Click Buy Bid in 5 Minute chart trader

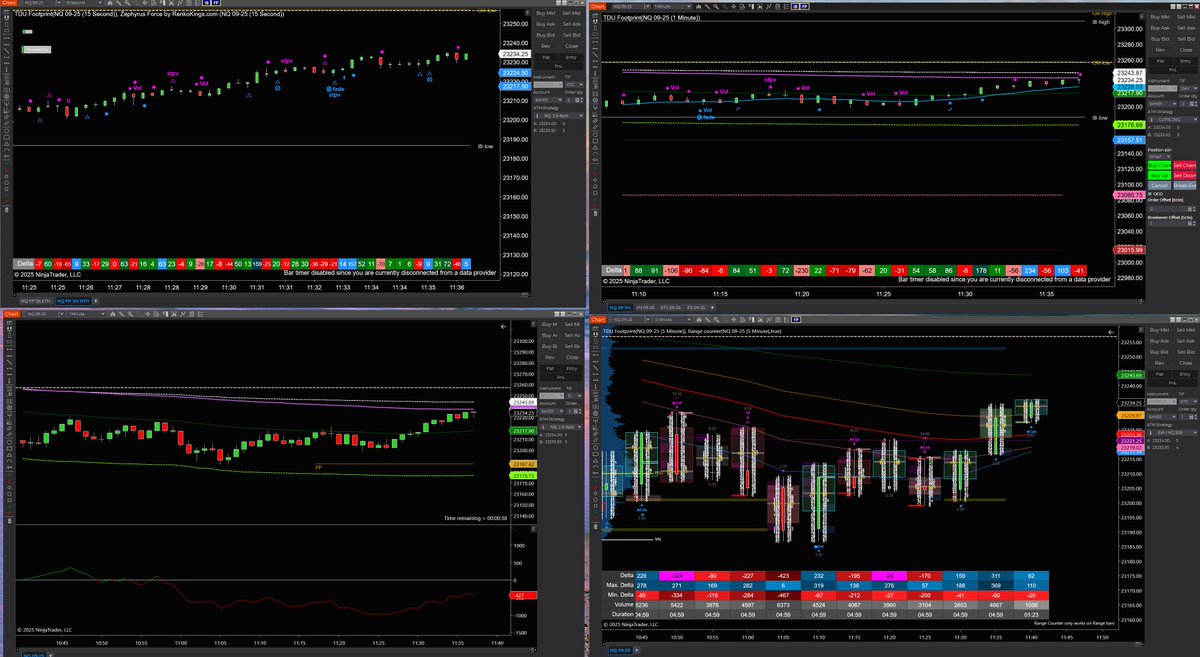(x=1159, y=352)
